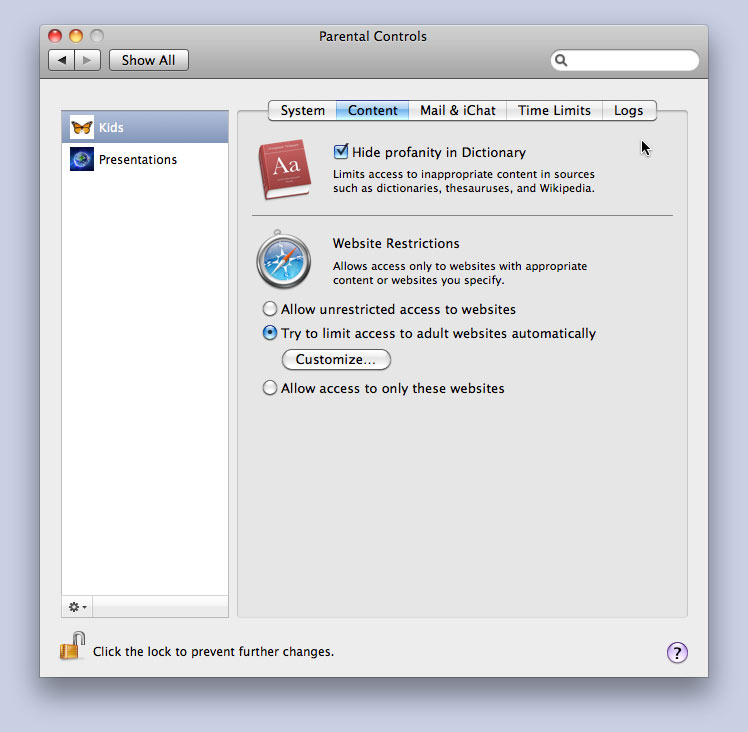
Task: Click inside the search field
Action: 632,60
